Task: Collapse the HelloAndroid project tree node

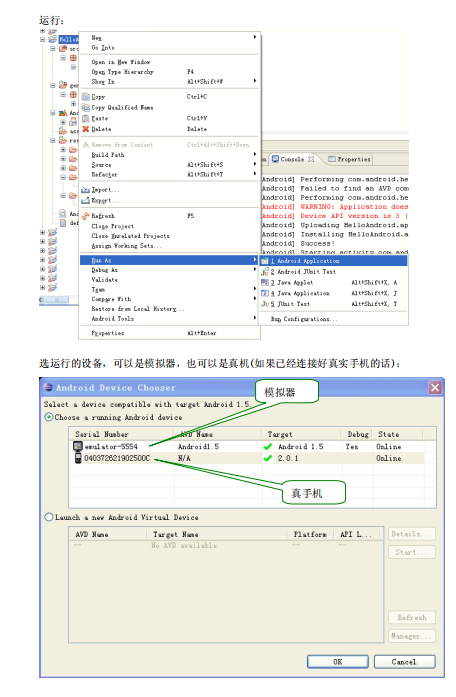Action: (43, 40)
